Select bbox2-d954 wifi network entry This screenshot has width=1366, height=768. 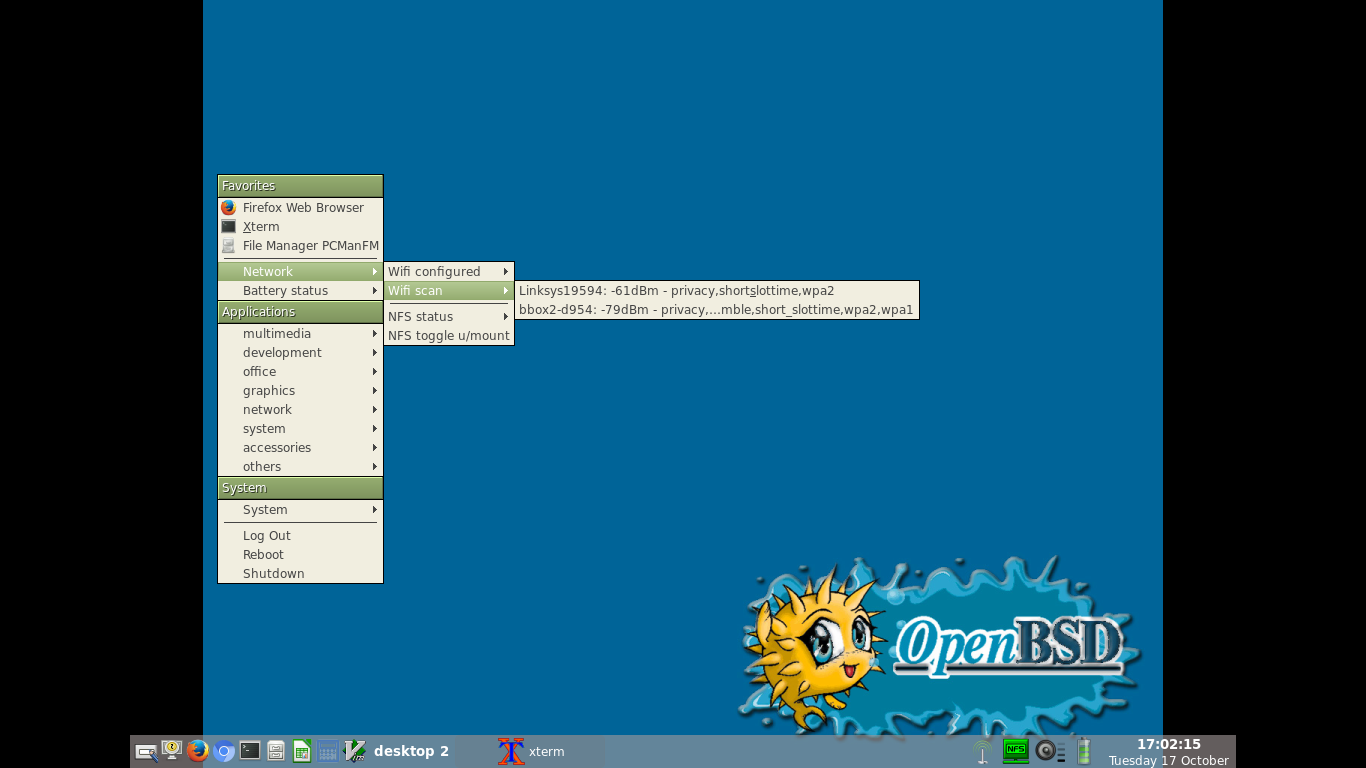pos(717,310)
